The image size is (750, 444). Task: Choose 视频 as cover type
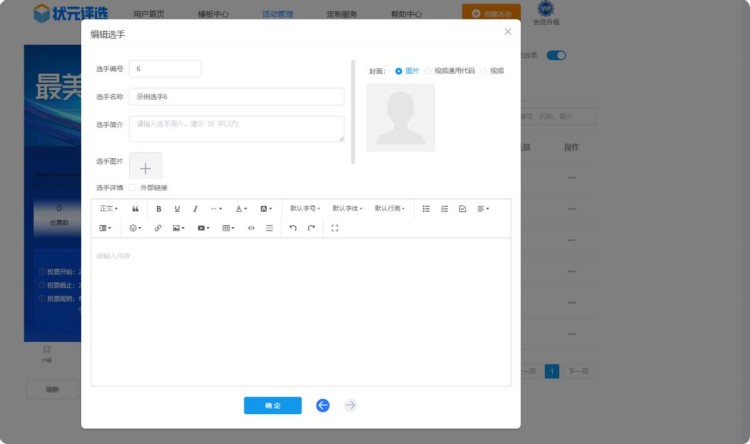(484, 71)
